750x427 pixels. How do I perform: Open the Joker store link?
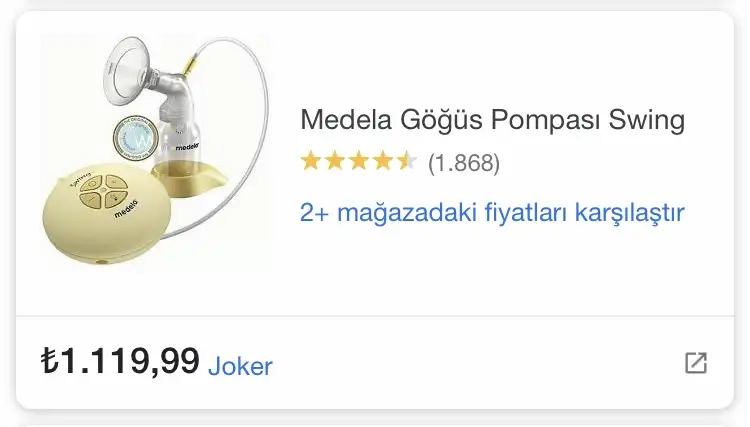click(240, 366)
